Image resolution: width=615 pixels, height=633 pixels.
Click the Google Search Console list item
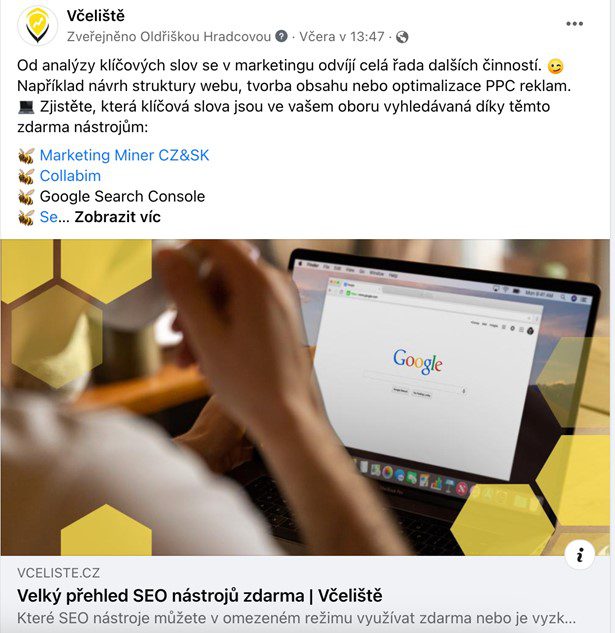pos(122,196)
